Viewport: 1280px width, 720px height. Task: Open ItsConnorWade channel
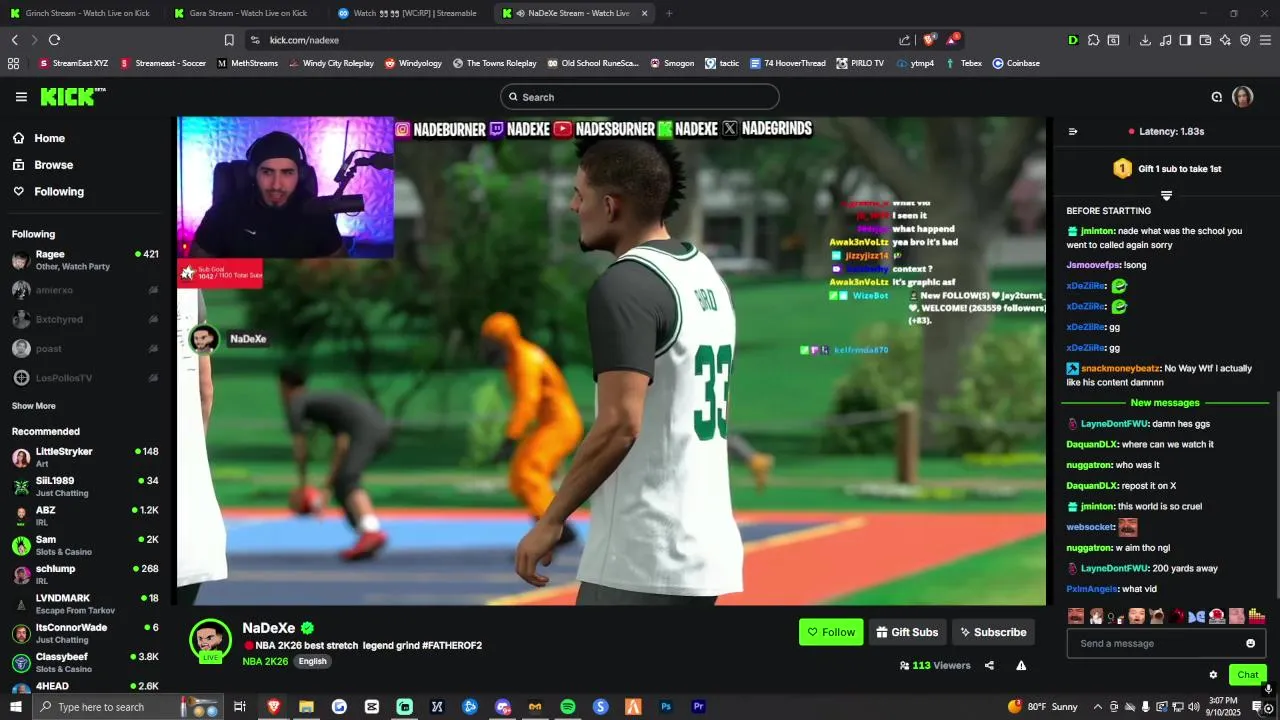(x=85, y=633)
